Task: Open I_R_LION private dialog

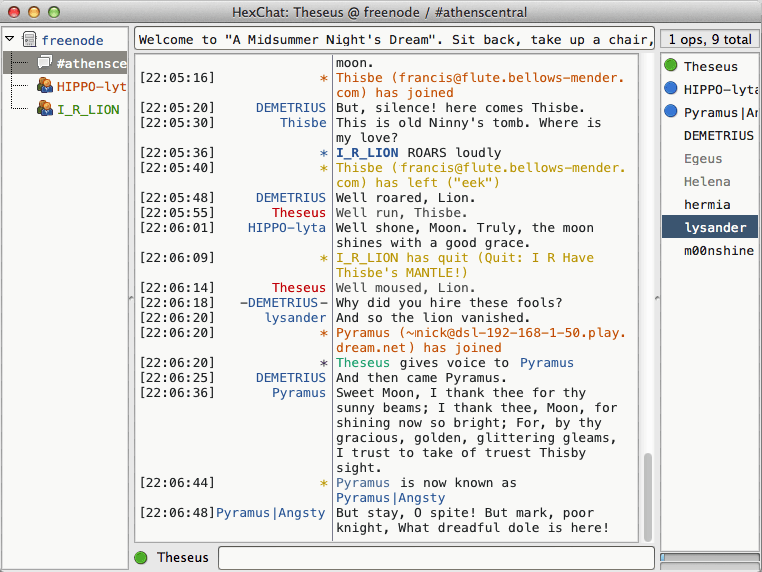Action: point(88,110)
